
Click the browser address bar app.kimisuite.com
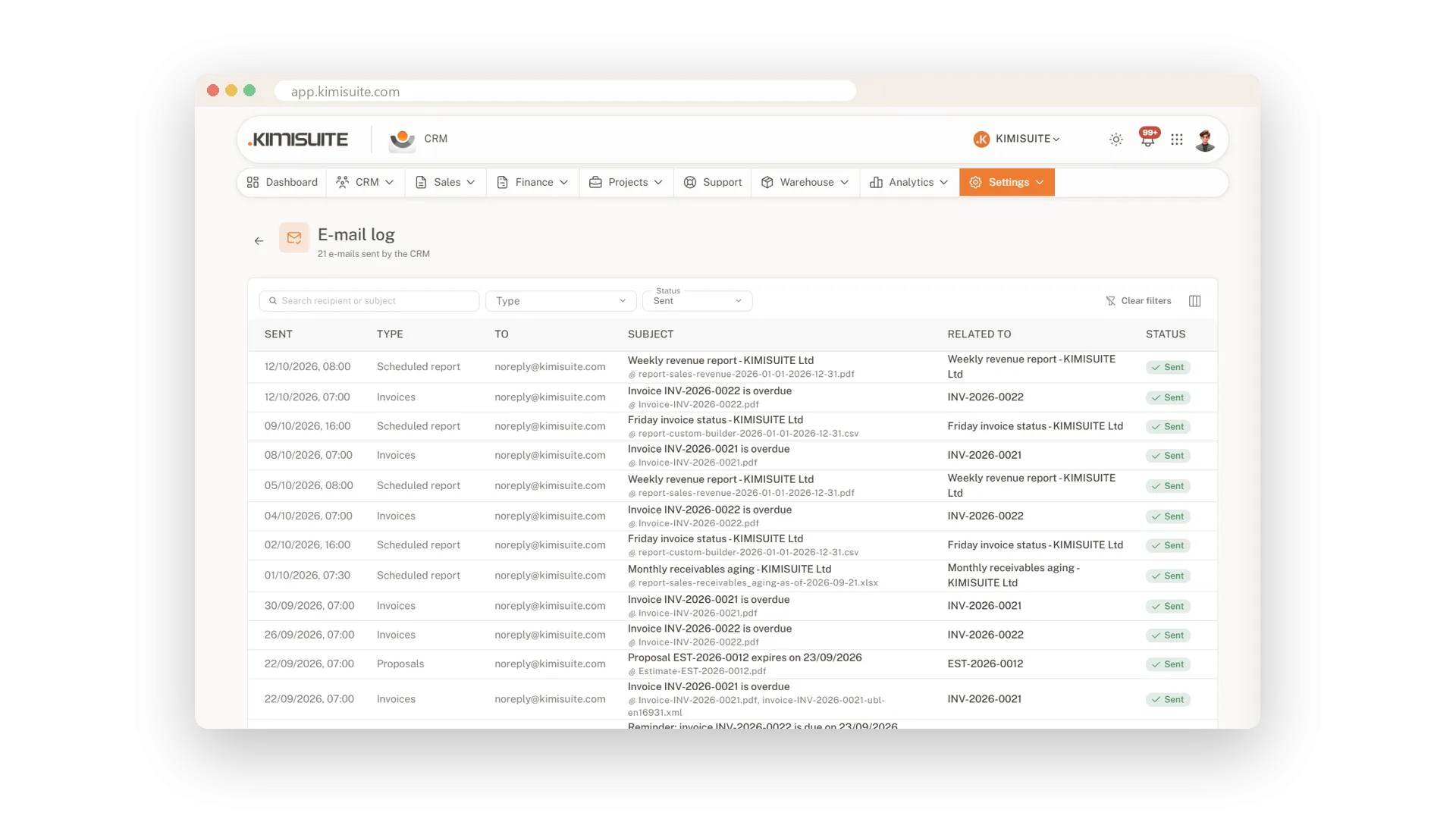tap(565, 91)
